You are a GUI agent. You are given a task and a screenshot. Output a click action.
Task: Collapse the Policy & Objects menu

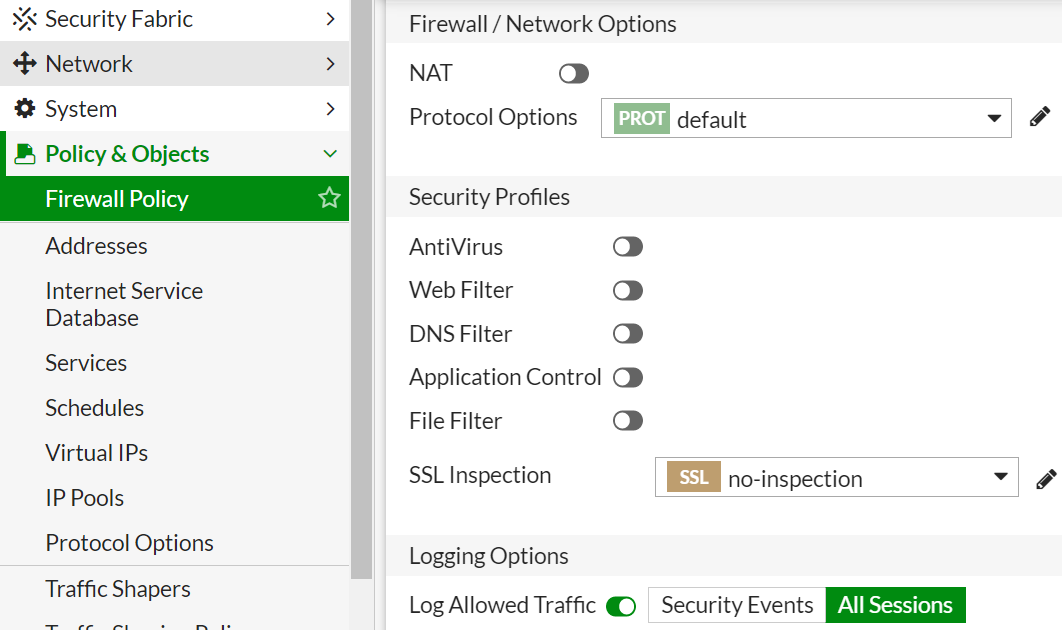(329, 154)
